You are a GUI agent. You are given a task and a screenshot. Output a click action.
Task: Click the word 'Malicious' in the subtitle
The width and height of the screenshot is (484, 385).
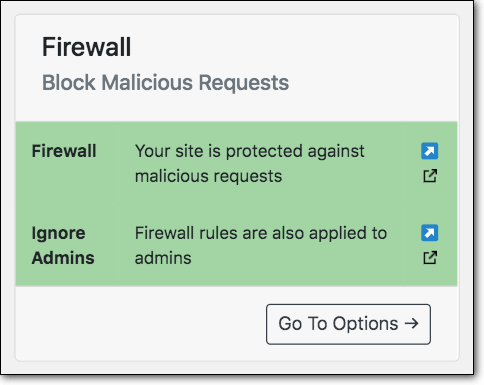147,82
